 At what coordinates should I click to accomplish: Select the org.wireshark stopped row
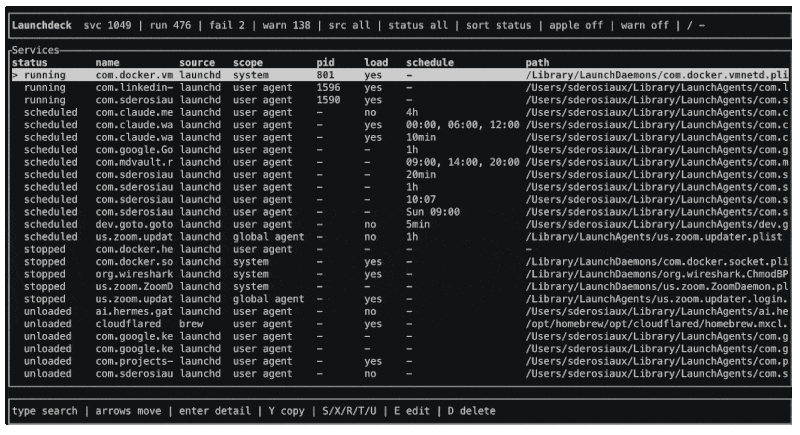pyautogui.click(x=400, y=274)
